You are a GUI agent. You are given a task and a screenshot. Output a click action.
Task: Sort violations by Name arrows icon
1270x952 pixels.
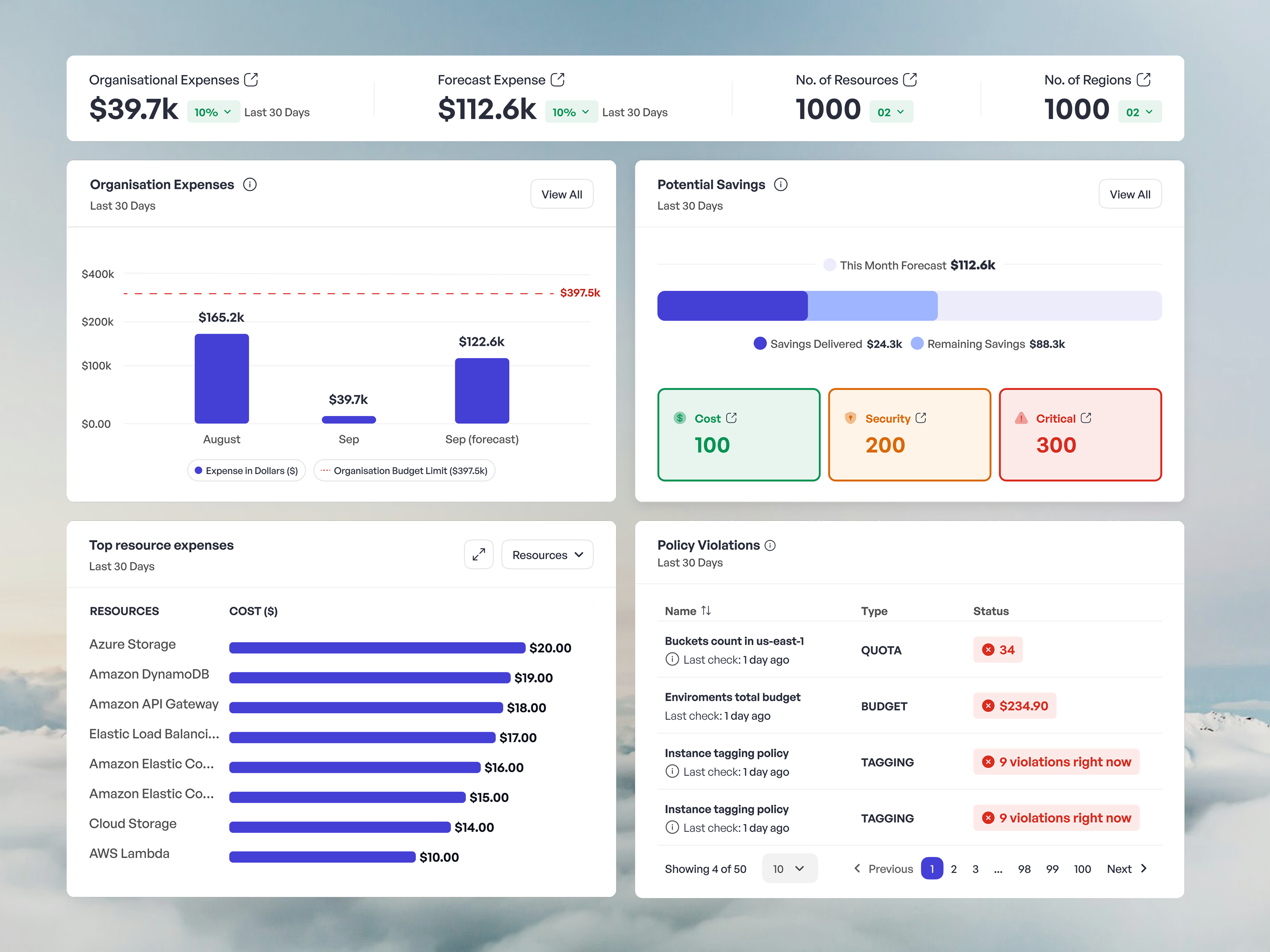pos(706,610)
